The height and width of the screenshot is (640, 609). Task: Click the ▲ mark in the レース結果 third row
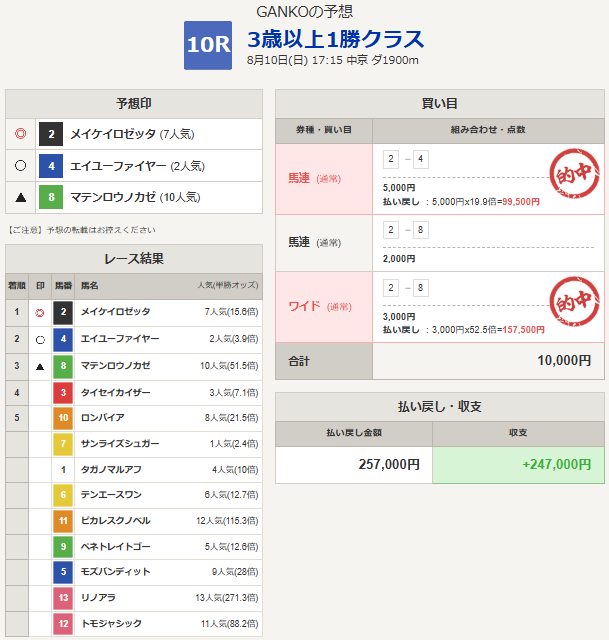click(40, 367)
